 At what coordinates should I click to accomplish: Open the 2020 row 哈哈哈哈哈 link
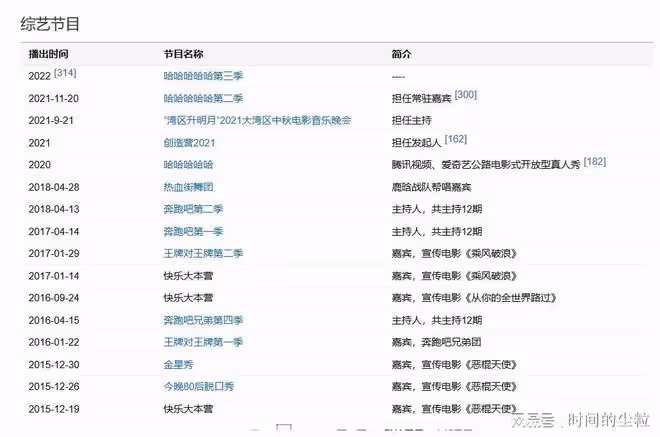[188, 165]
